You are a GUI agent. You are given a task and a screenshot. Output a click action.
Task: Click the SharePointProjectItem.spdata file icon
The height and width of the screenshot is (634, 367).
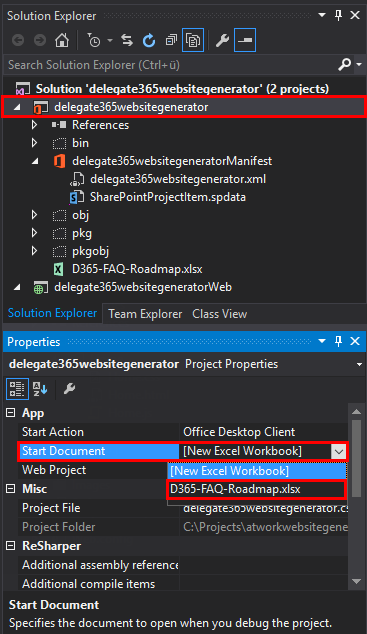click(x=77, y=197)
